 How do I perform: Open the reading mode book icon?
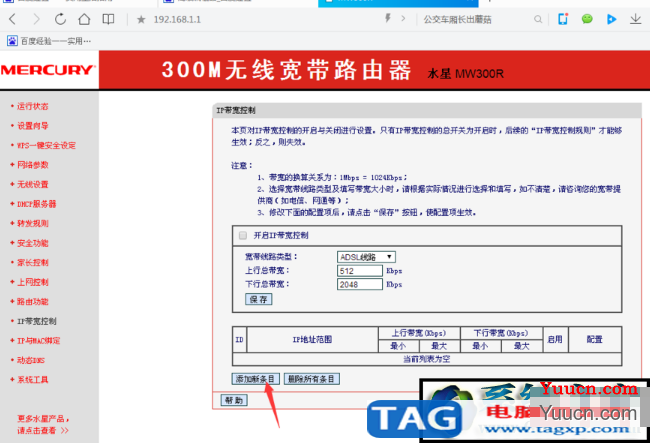(108, 19)
